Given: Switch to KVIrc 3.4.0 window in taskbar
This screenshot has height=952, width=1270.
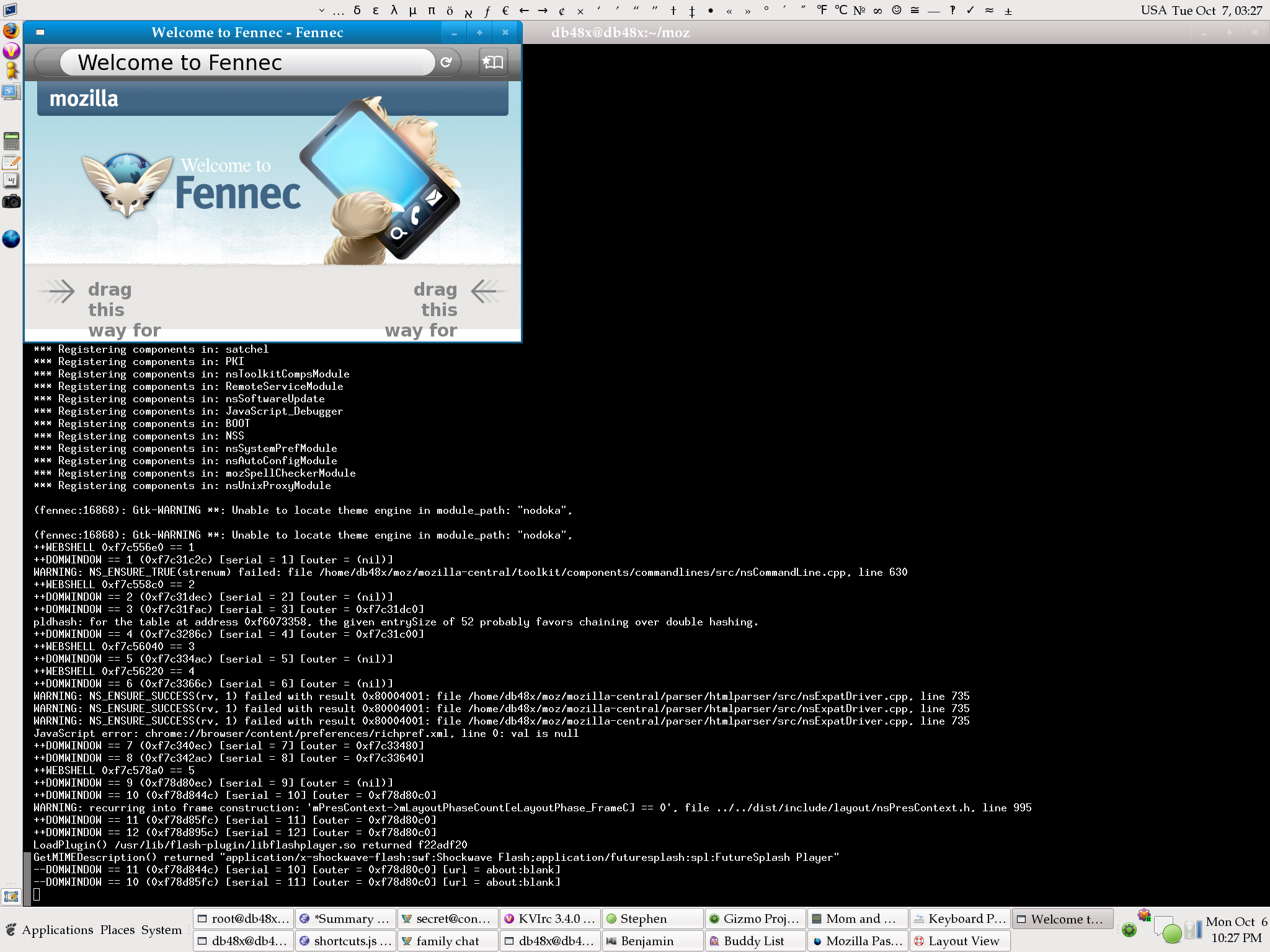Looking at the screenshot, I should tap(550, 919).
